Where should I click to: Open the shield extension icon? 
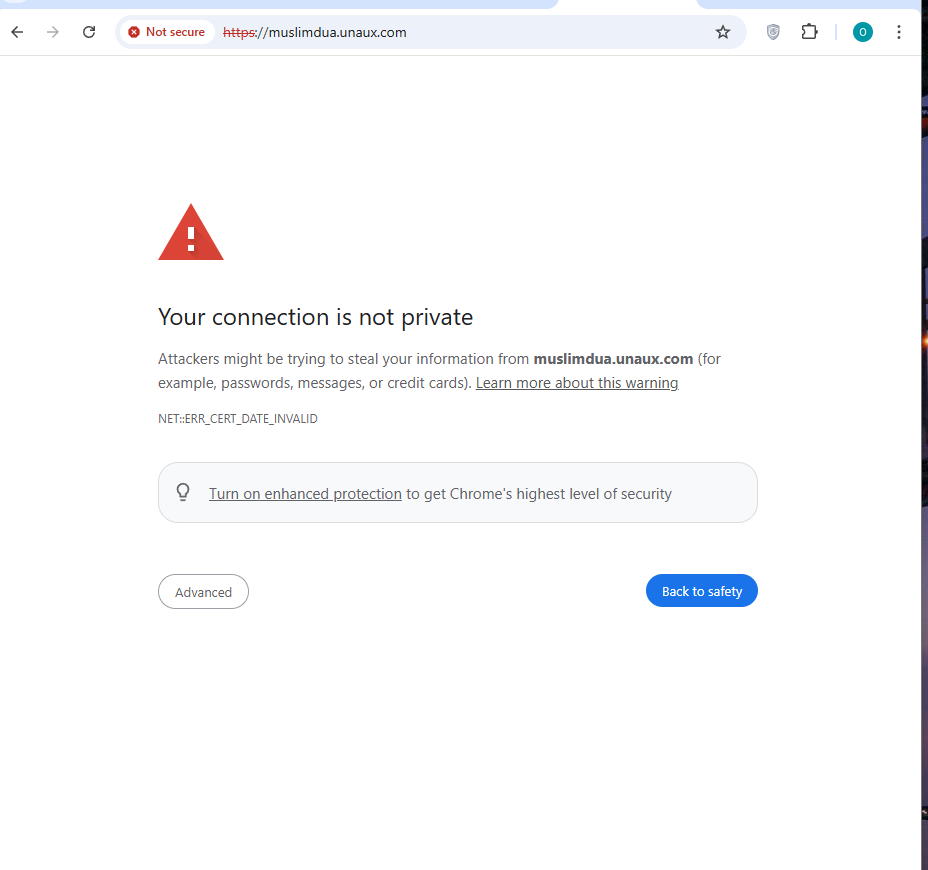(x=773, y=32)
